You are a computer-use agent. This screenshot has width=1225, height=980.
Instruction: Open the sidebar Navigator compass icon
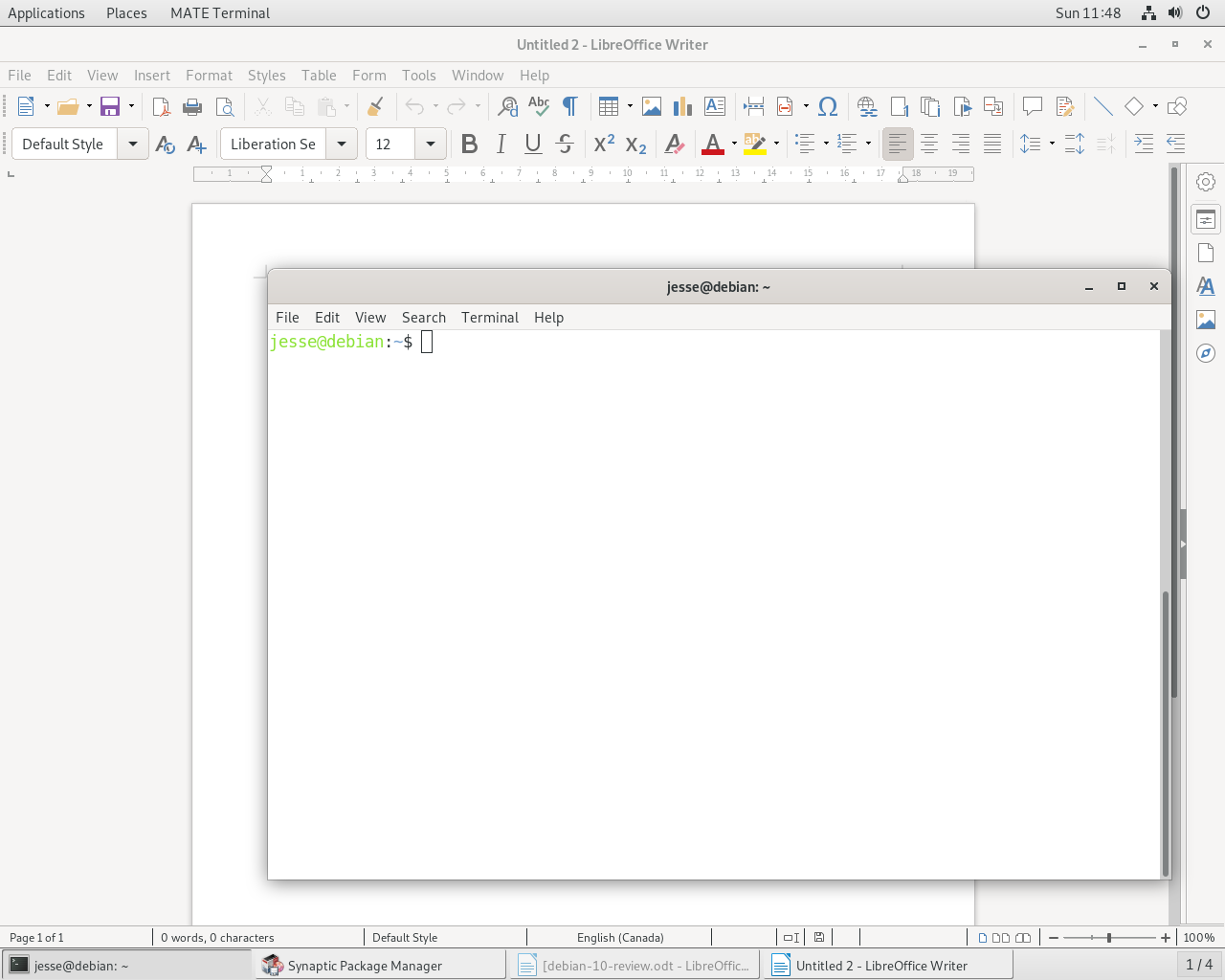(x=1206, y=353)
